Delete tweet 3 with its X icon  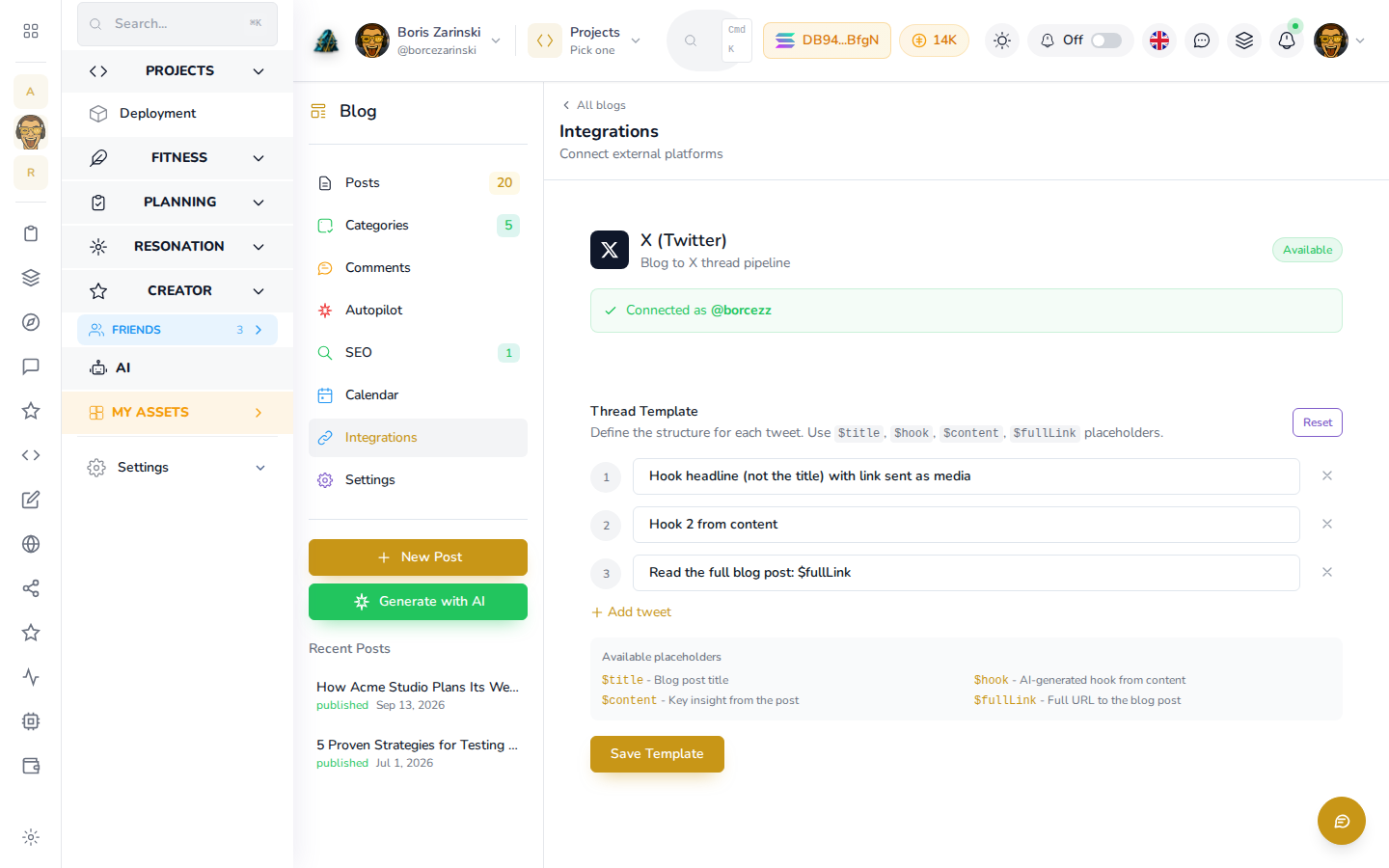(1327, 572)
